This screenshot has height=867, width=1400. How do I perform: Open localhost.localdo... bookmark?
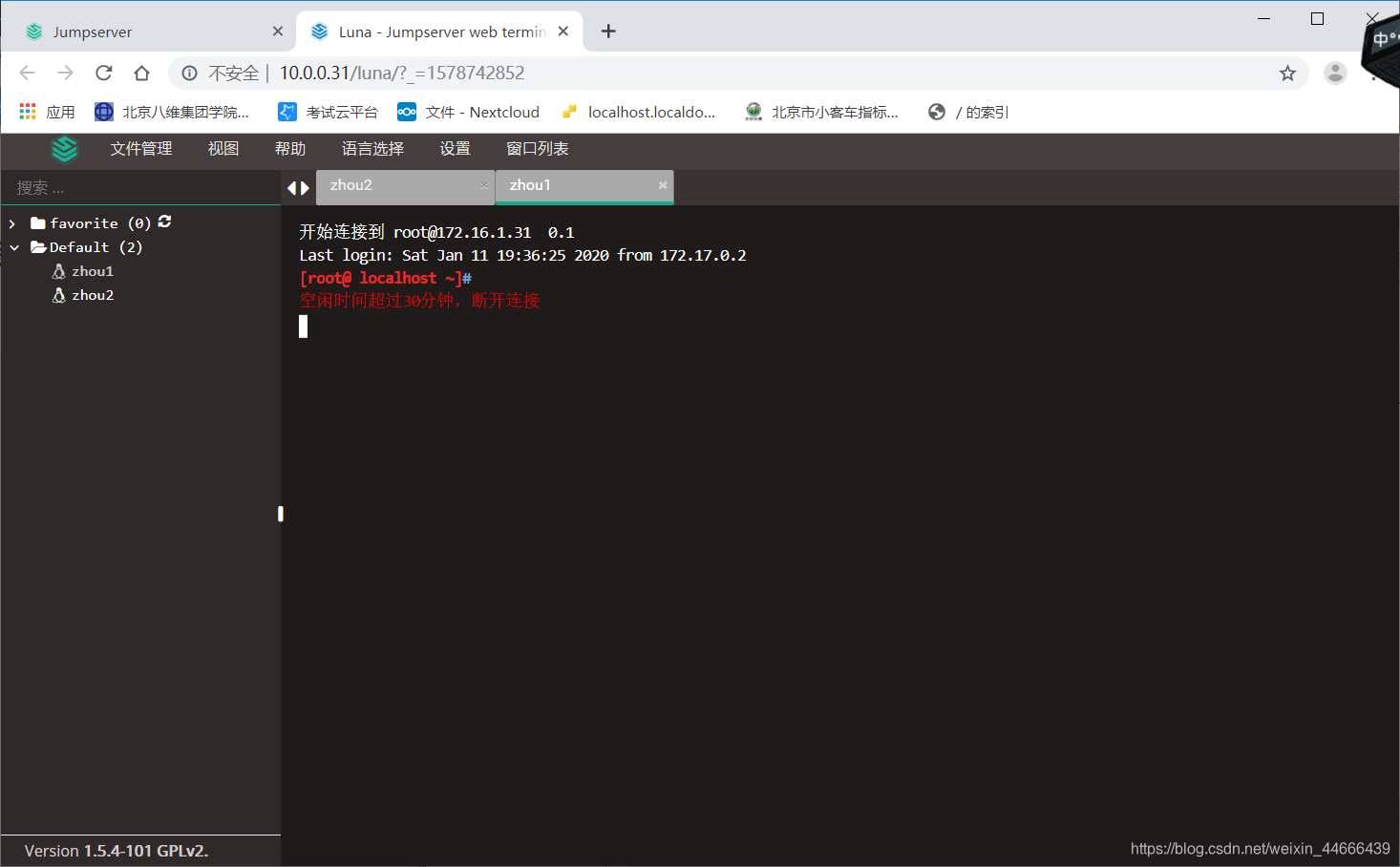tap(639, 112)
